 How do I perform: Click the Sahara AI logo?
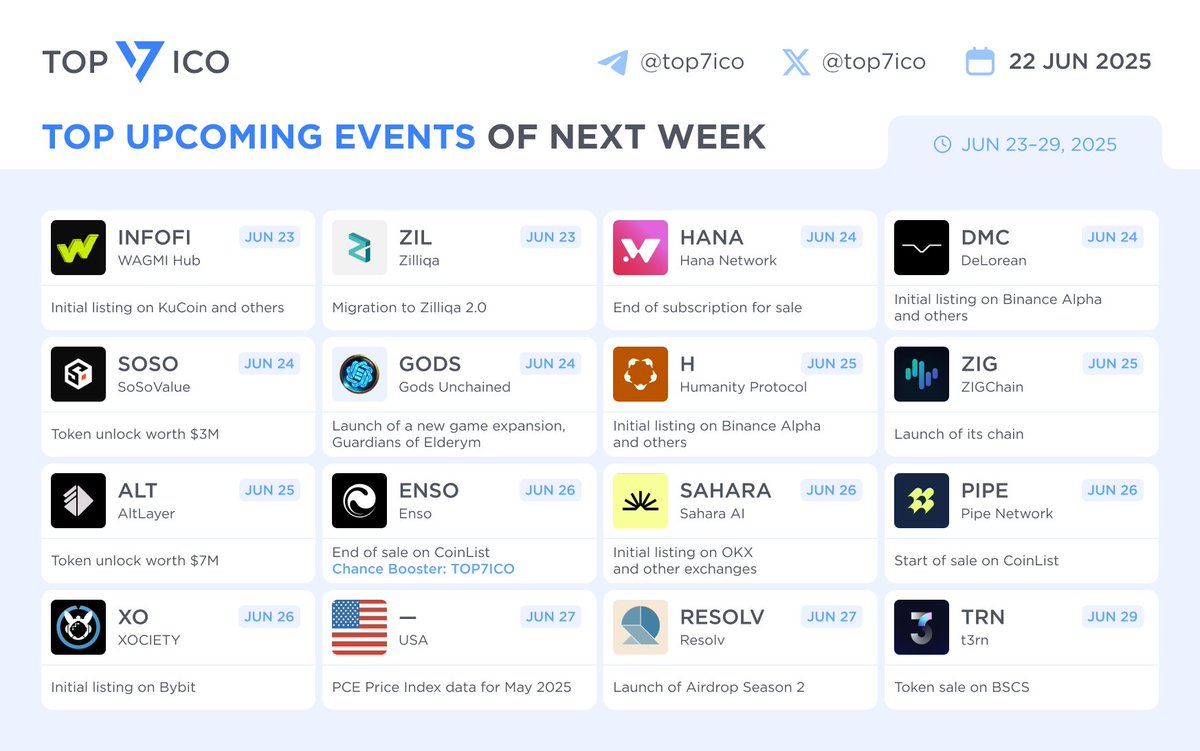640,500
